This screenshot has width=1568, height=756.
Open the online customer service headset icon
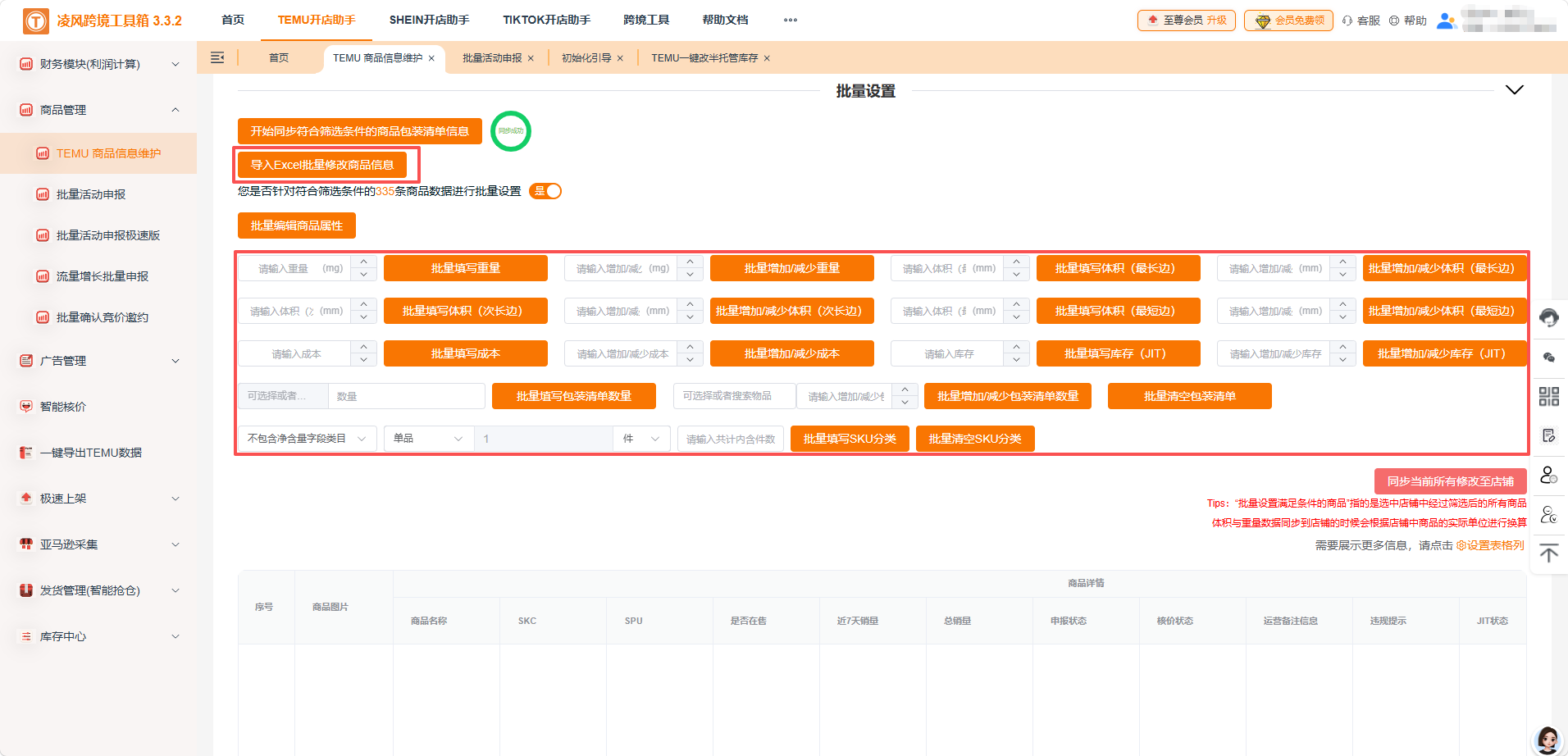[x=1549, y=317]
